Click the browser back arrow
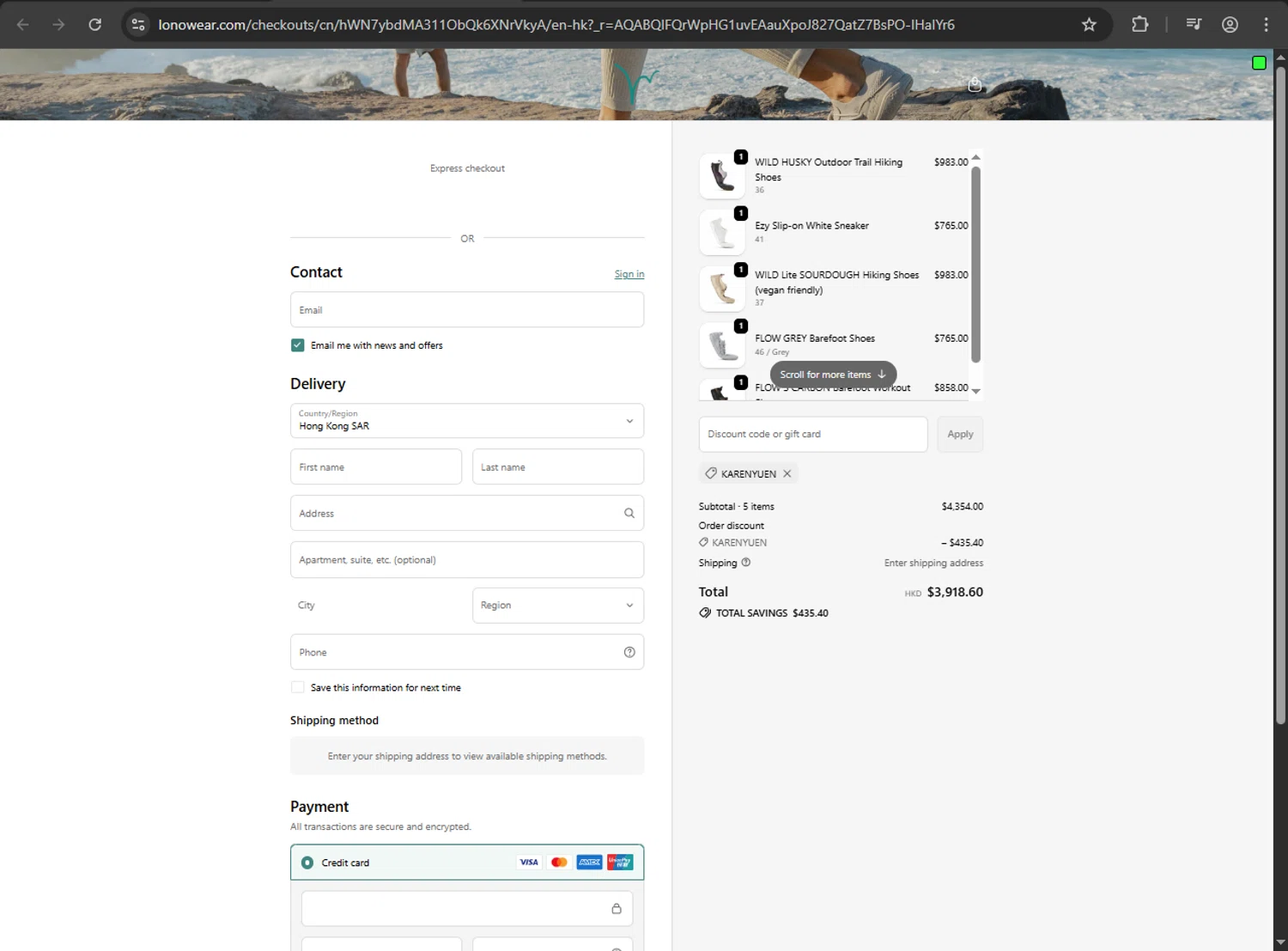 [x=23, y=24]
